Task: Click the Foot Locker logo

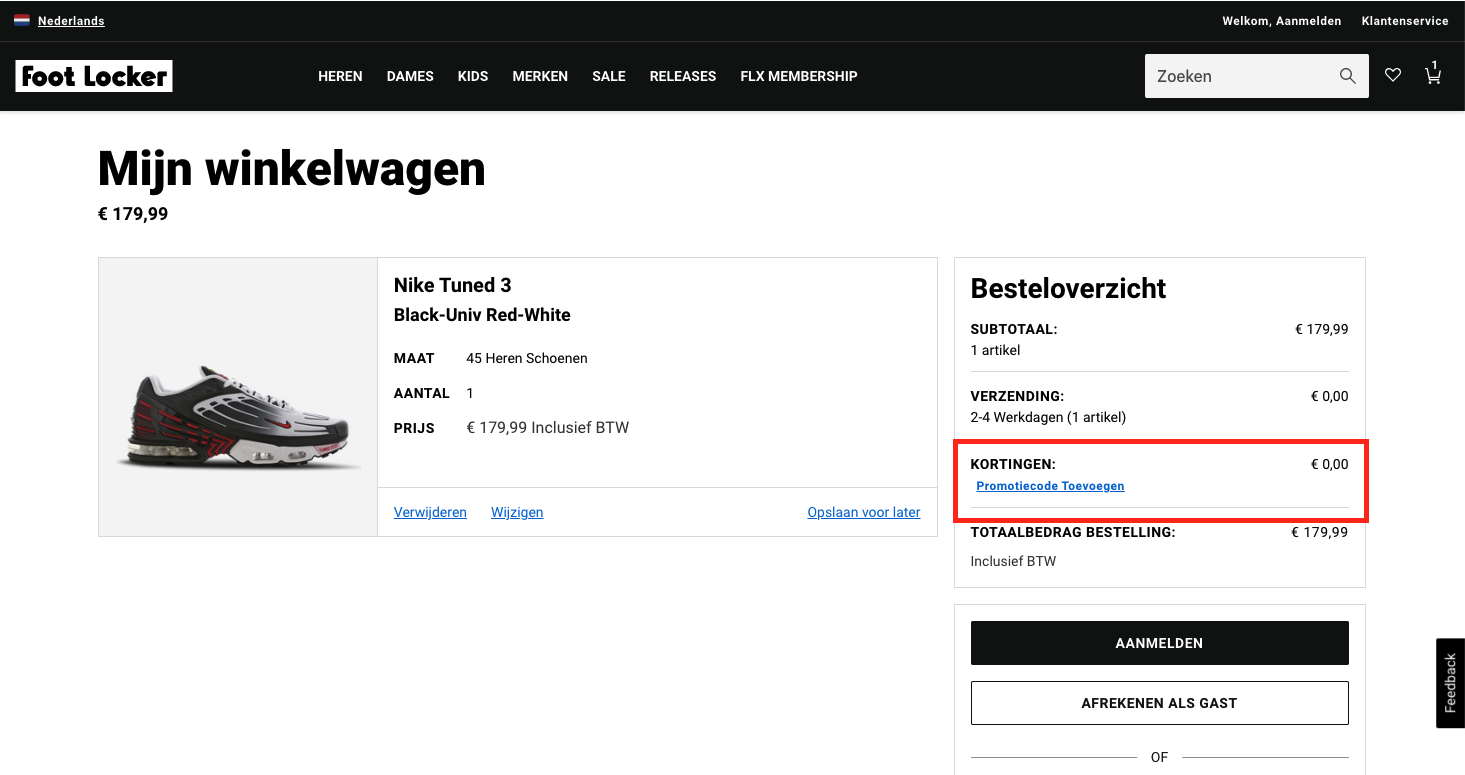Action: (x=94, y=76)
